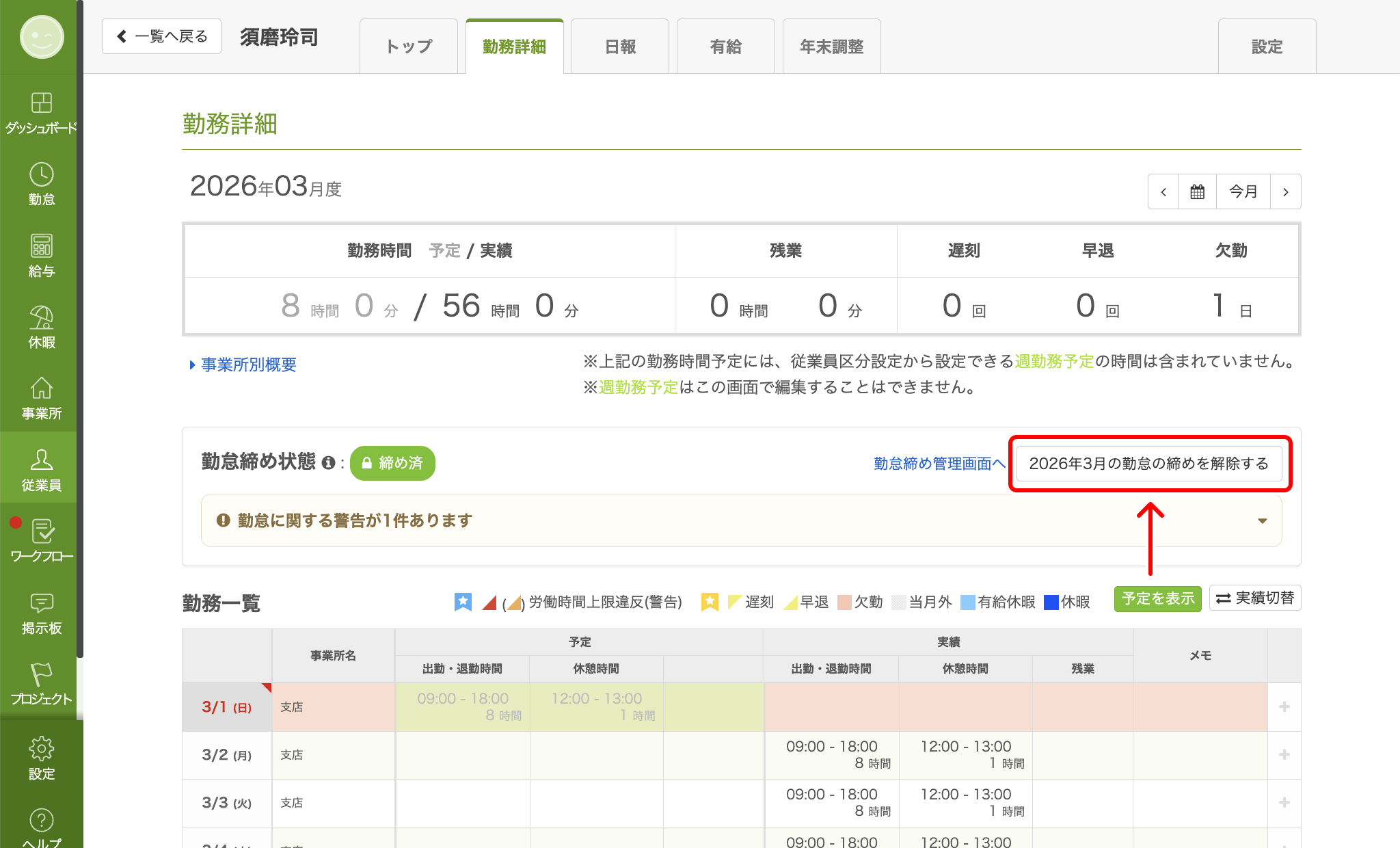The width and height of the screenshot is (1400, 848).
Task: Toggle the 実績切替 view switch
Action: (x=1254, y=598)
